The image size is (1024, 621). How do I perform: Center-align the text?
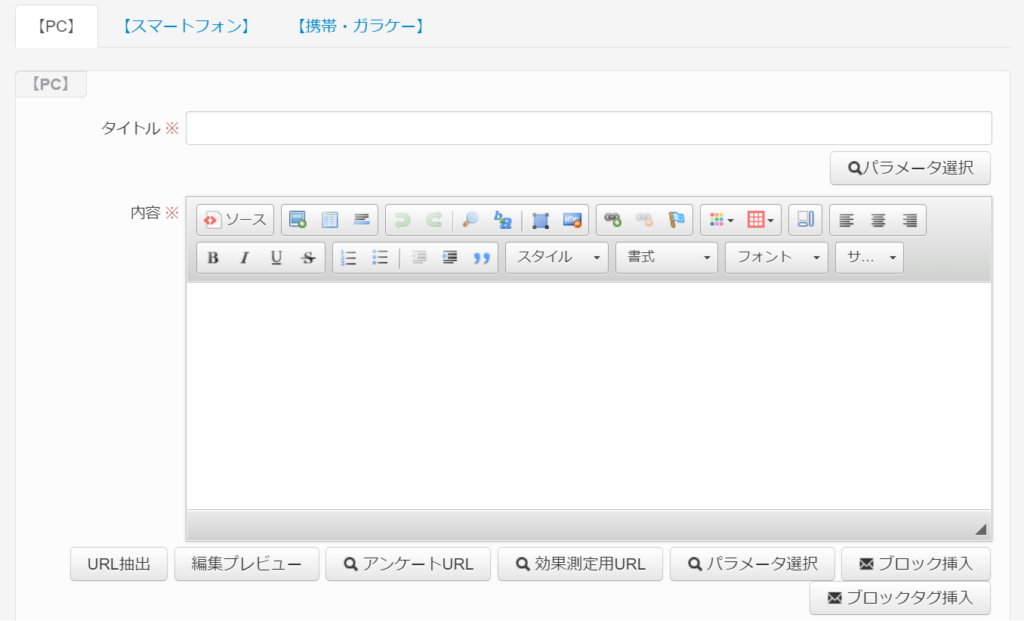[x=878, y=220]
